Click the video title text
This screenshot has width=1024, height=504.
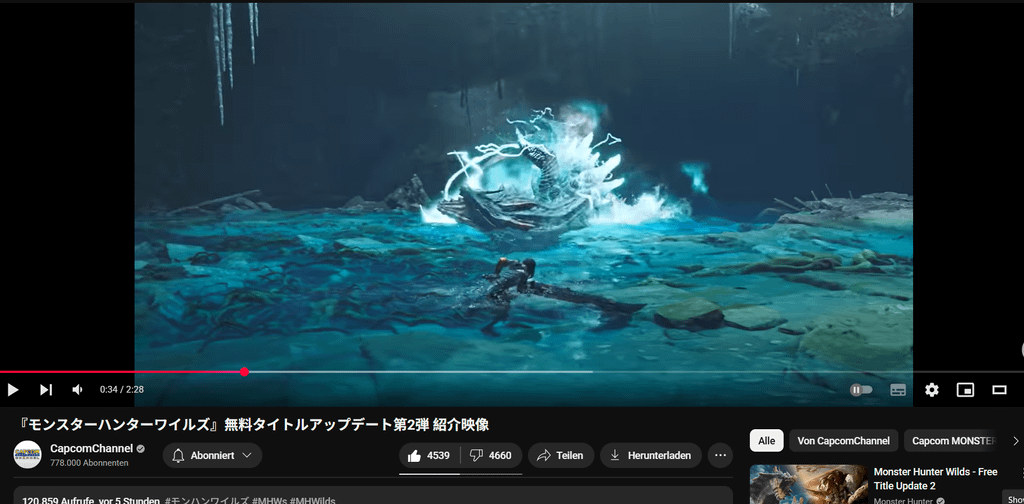(252, 425)
